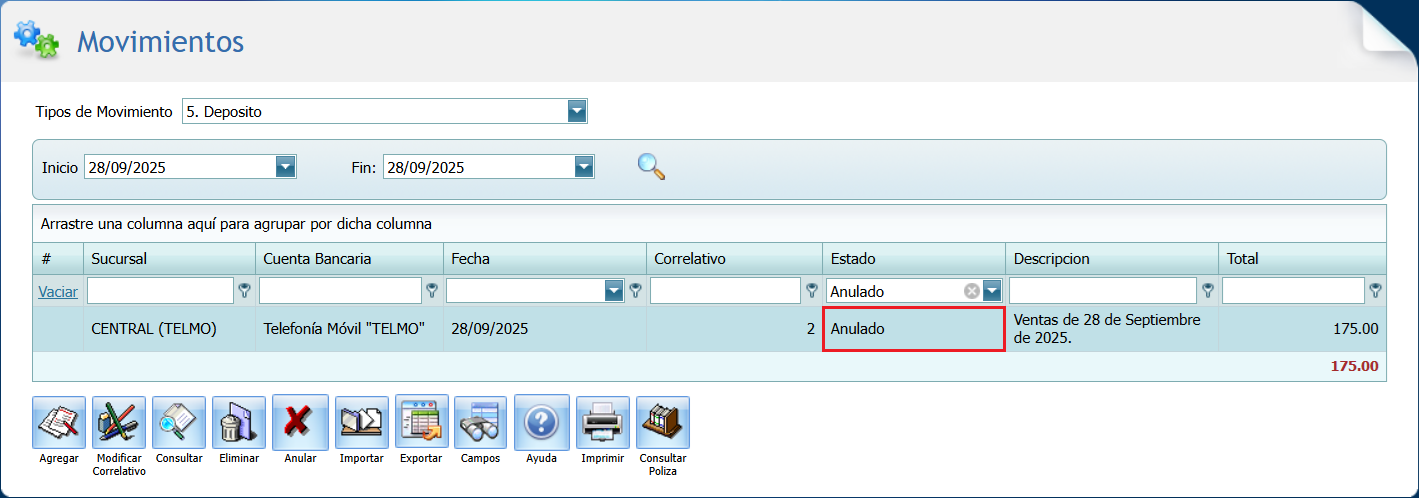The height and width of the screenshot is (498, 1419).
Task: Open the Inicio date picker dropdown
Action: point(286,167)
